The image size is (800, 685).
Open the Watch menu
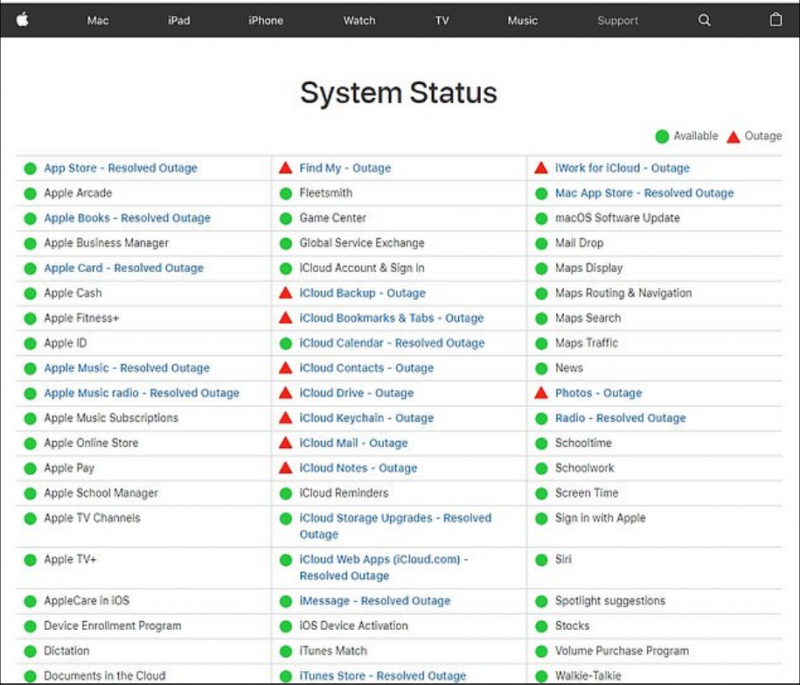pyautogui.click(x=359, y=20)
